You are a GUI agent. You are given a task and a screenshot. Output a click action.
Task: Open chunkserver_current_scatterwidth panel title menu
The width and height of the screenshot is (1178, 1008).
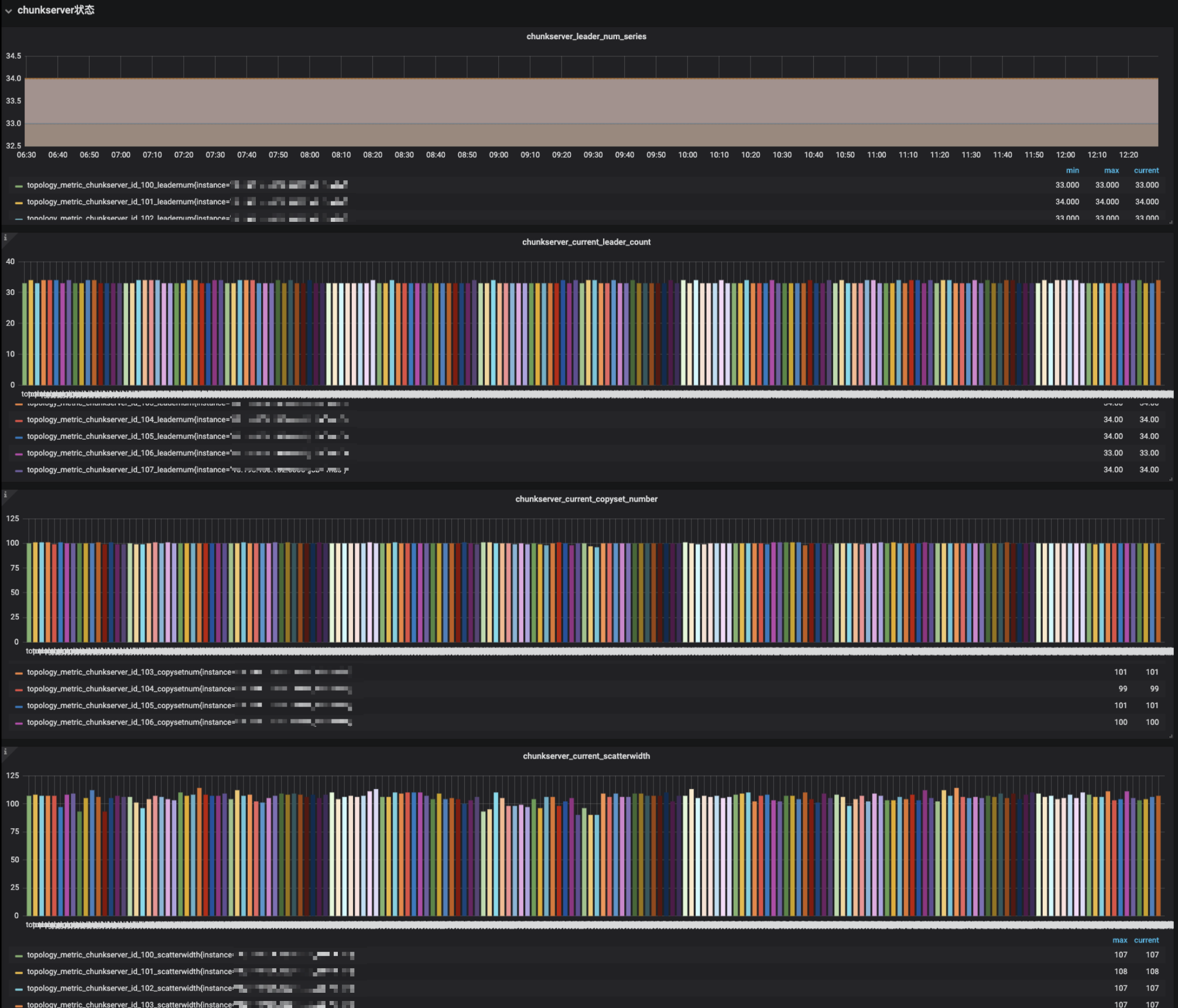pos(586,756)
